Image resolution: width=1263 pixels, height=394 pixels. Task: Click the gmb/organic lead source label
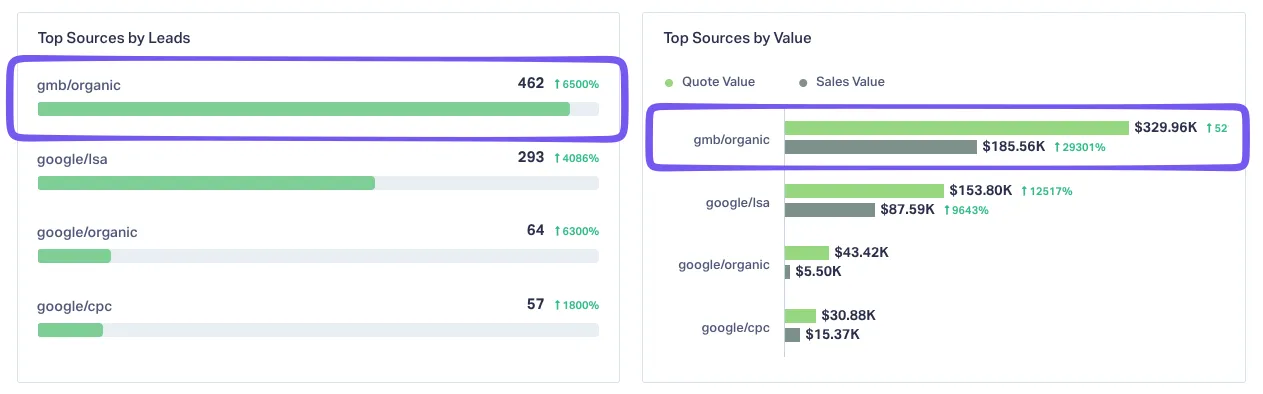point(79,85)
